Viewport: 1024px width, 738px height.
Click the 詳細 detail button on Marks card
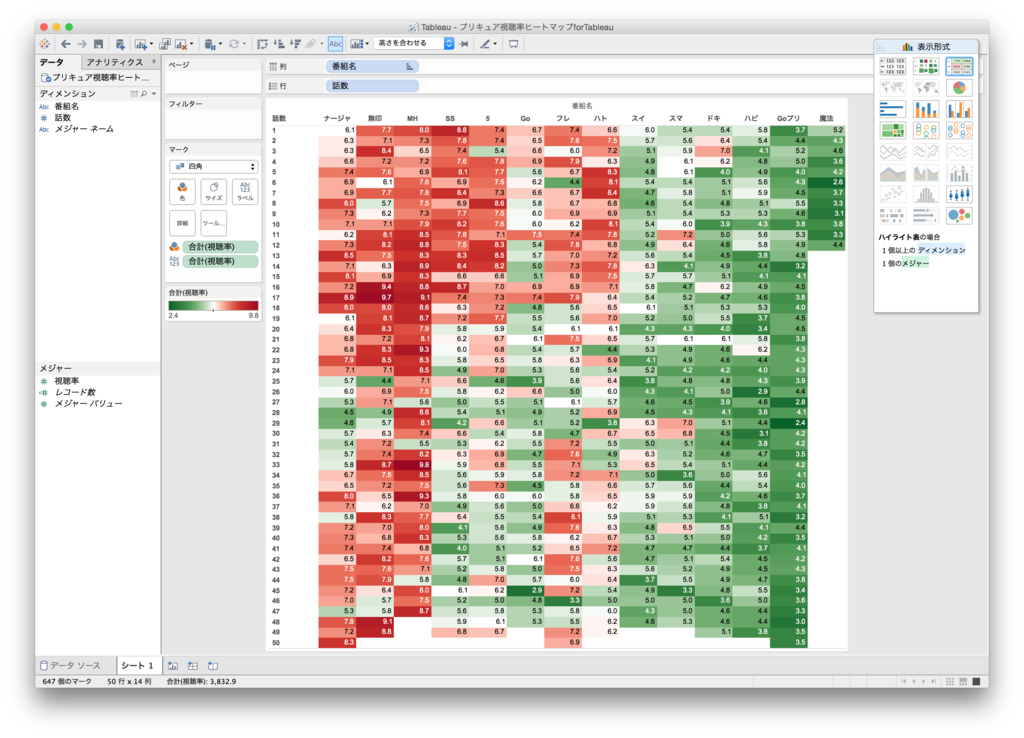click(182, 223)
